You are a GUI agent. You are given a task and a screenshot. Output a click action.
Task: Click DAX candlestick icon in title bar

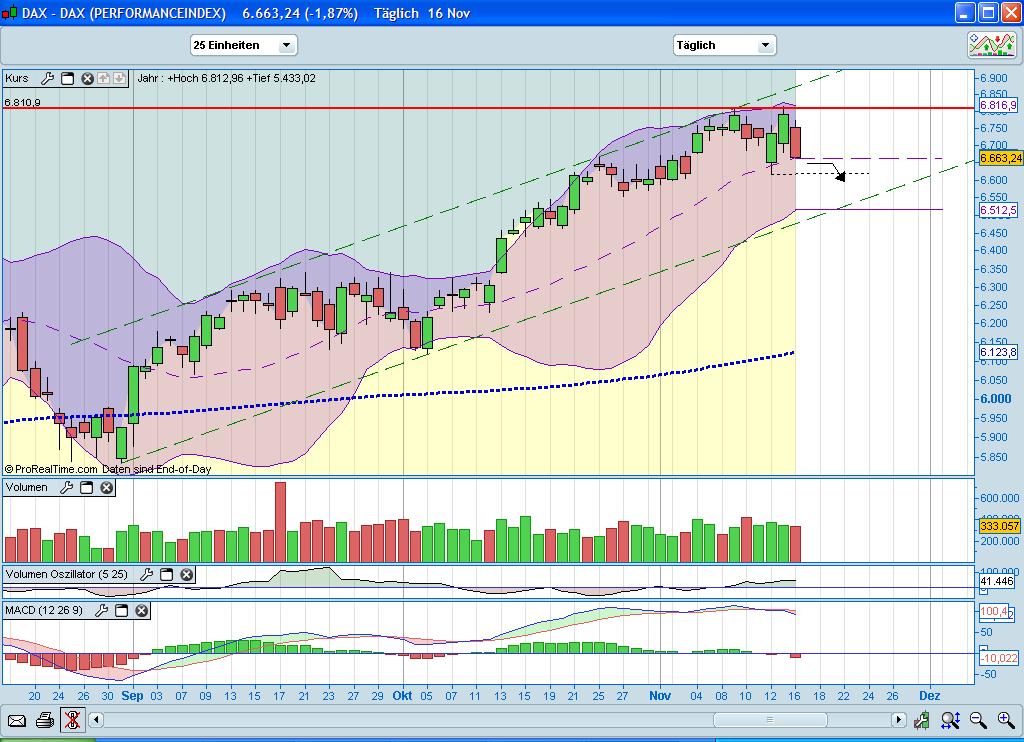(9, 13)
